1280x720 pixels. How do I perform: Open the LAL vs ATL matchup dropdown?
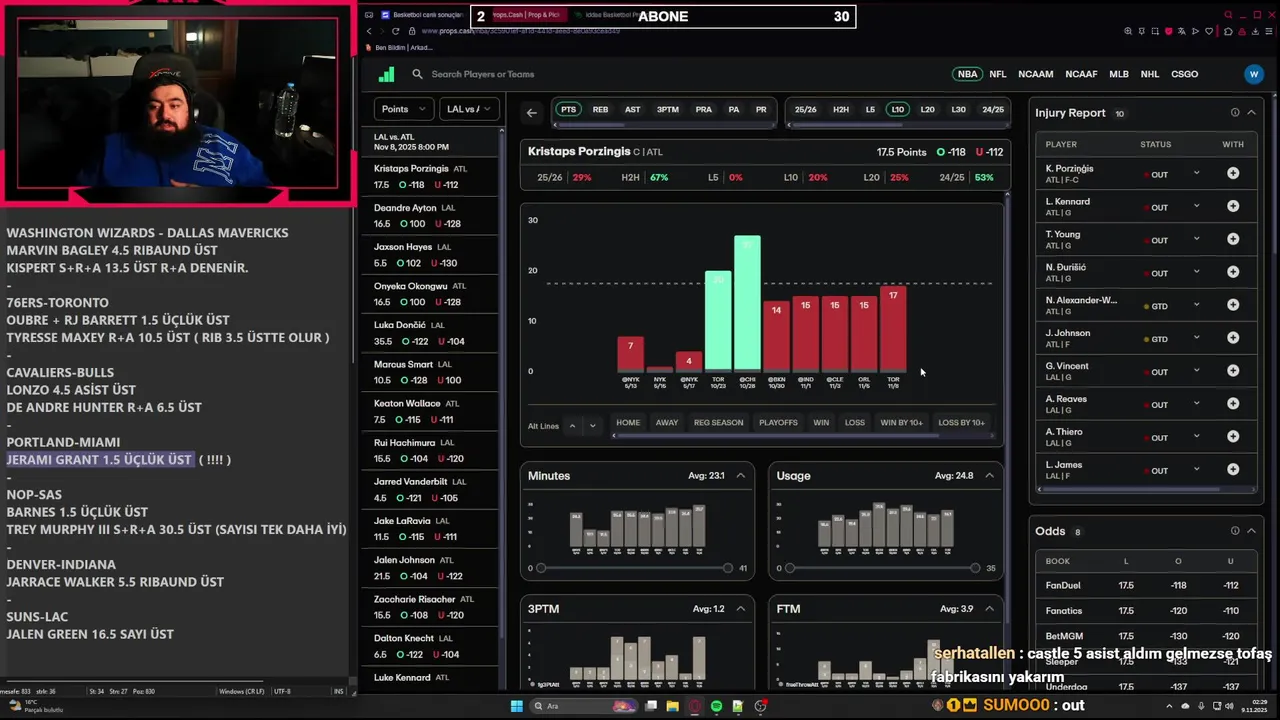coord(469,109)
